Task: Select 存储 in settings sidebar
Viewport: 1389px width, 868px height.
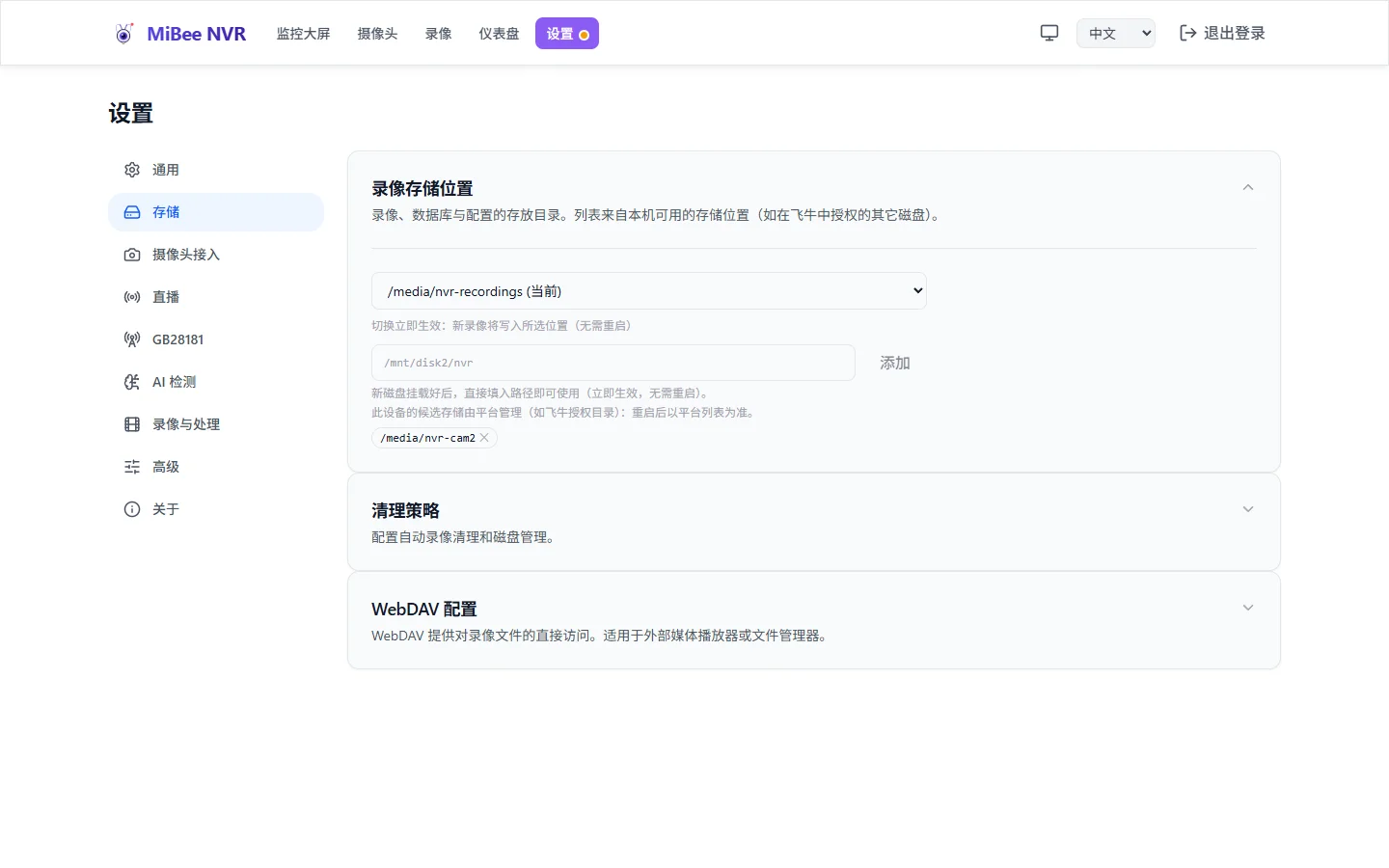Action: click(216, 212)
